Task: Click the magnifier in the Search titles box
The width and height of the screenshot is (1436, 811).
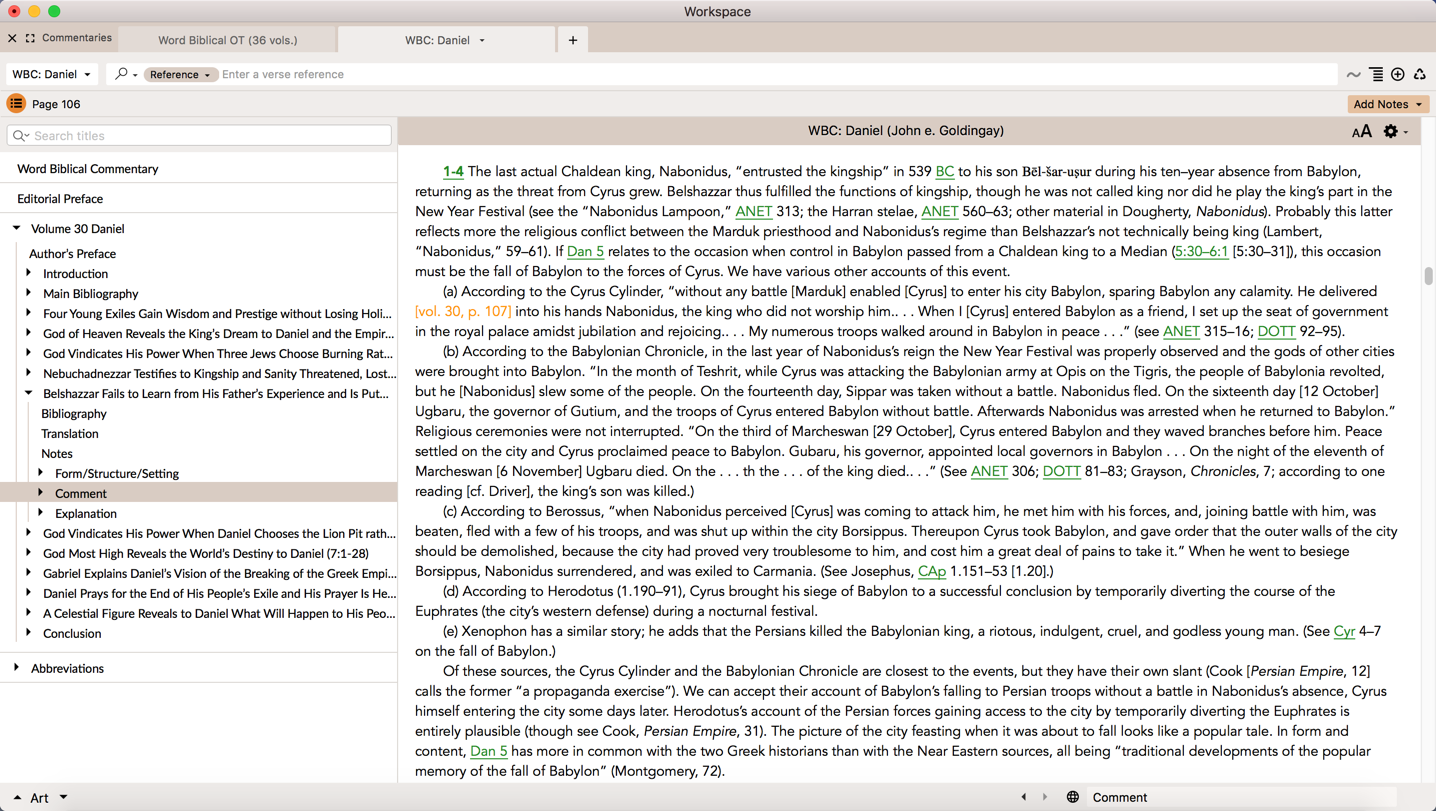Action: point(20,136)
